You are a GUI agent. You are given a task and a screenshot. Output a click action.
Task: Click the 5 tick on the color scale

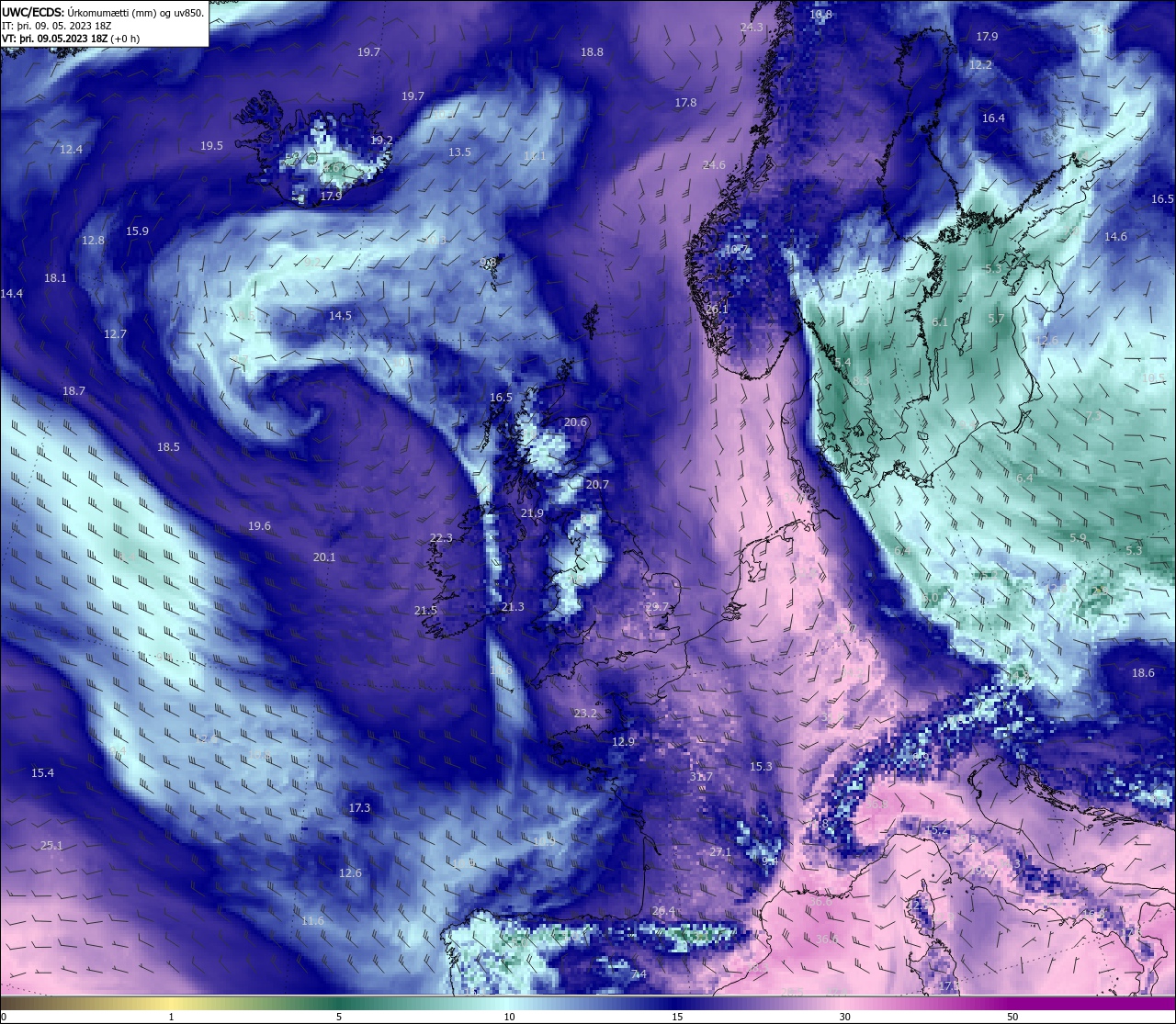click(x=339, y=1017)
